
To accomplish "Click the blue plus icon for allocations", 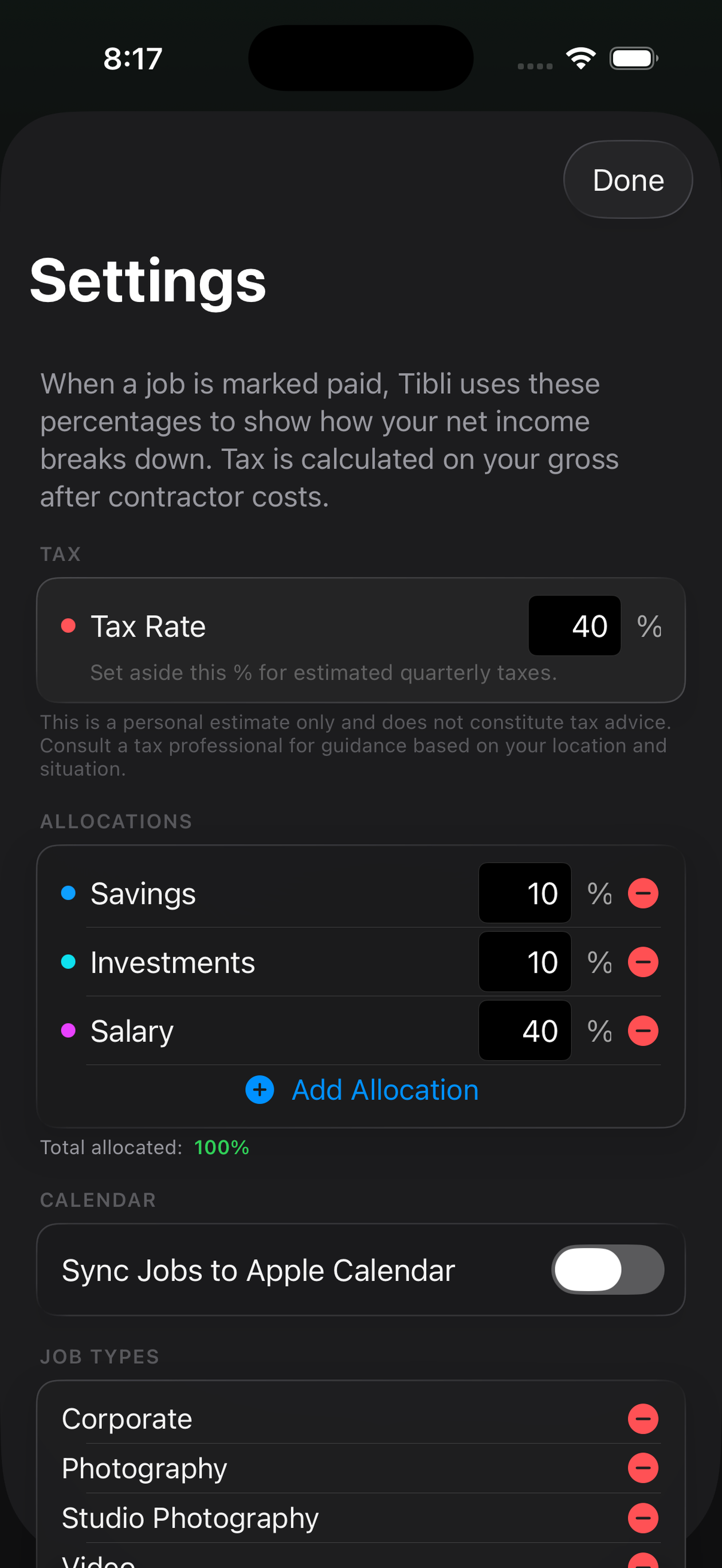I will 260,1089.
